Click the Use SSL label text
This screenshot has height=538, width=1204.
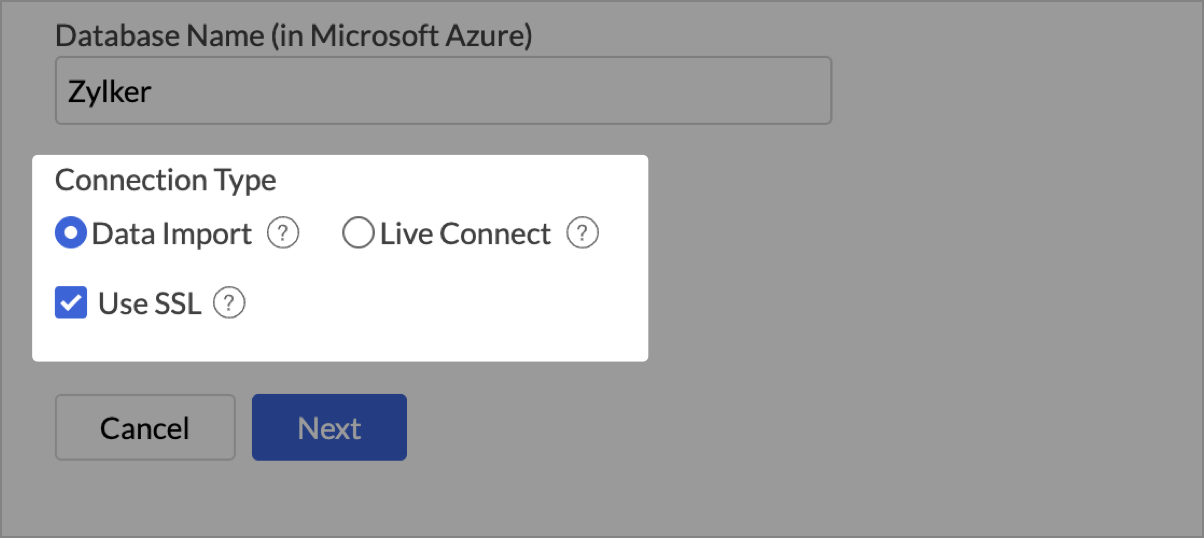(150, 303)
